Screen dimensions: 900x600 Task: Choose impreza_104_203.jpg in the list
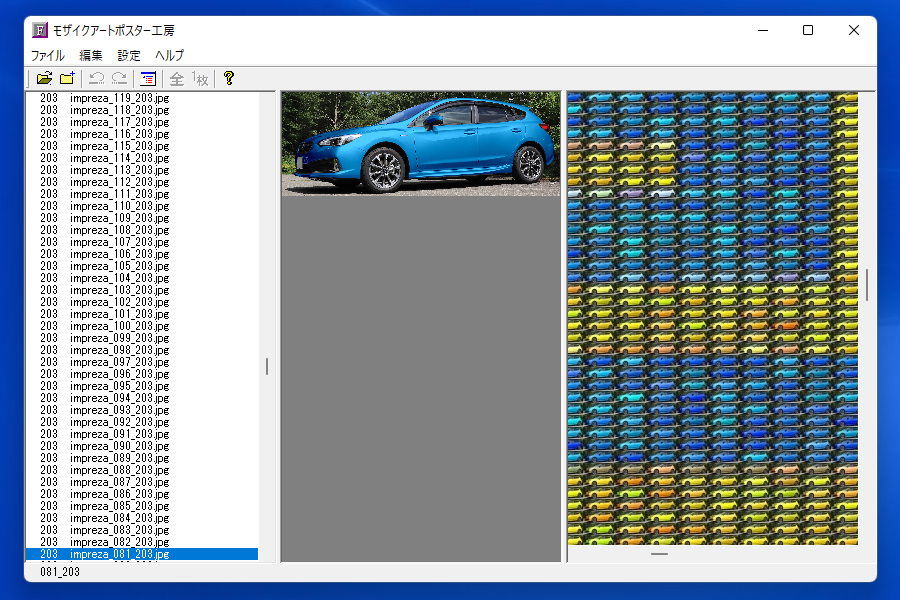click(x=142, y=278)
